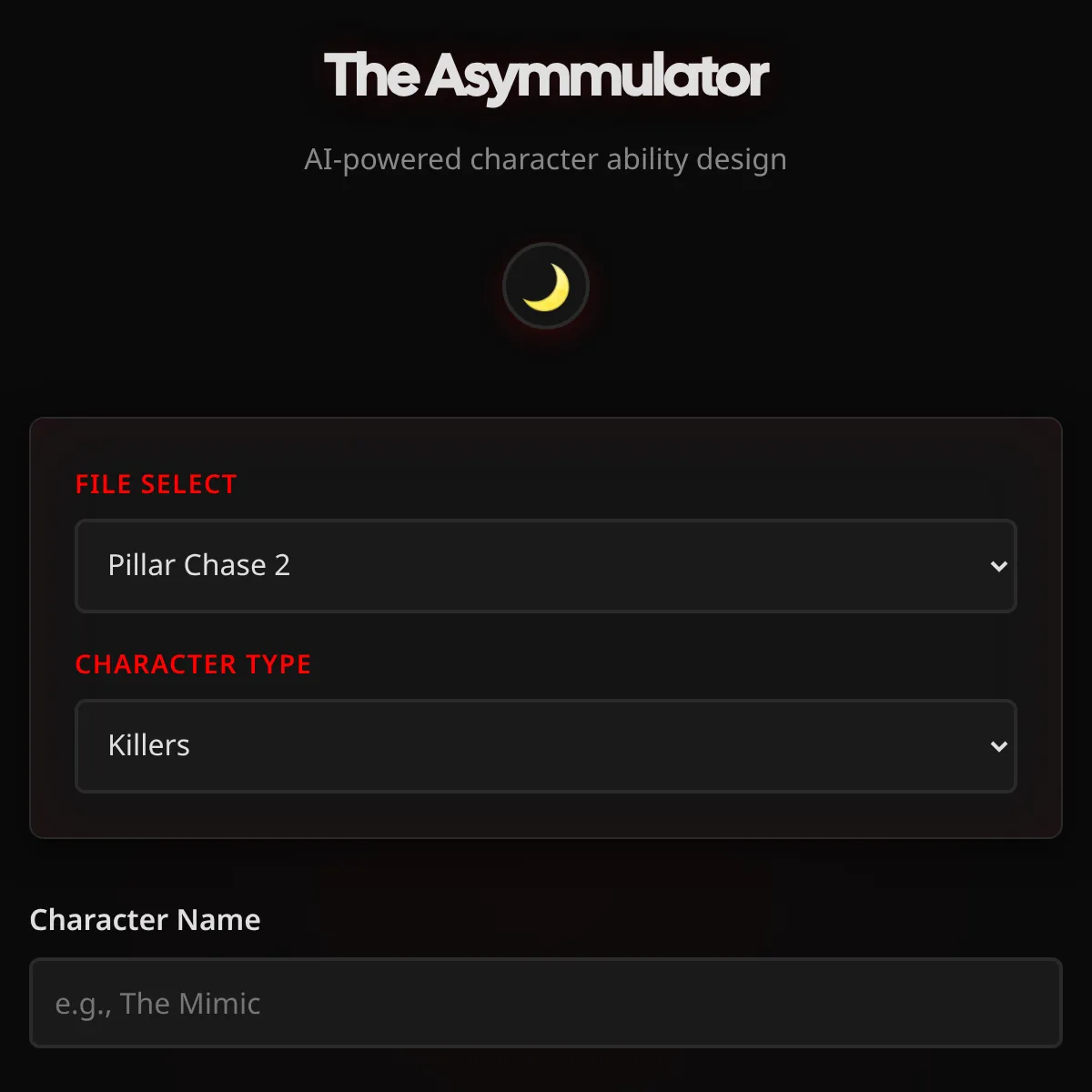This screenshot has height=1092, width=1092.
Task: Toggle the moon dark mode button
Action: coord(546,287)
